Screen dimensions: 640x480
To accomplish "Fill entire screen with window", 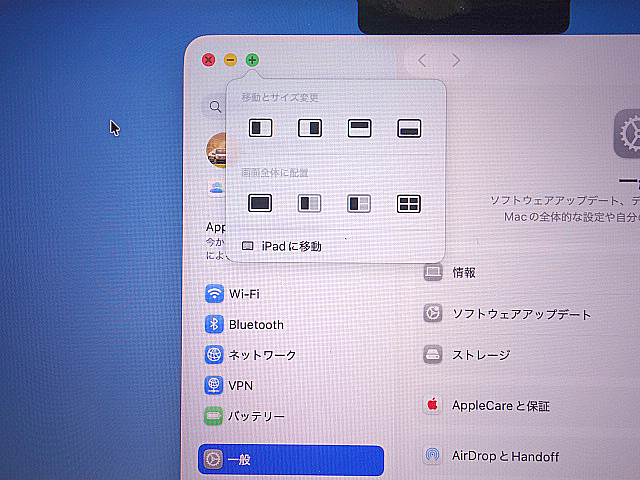I will (260, 203).
